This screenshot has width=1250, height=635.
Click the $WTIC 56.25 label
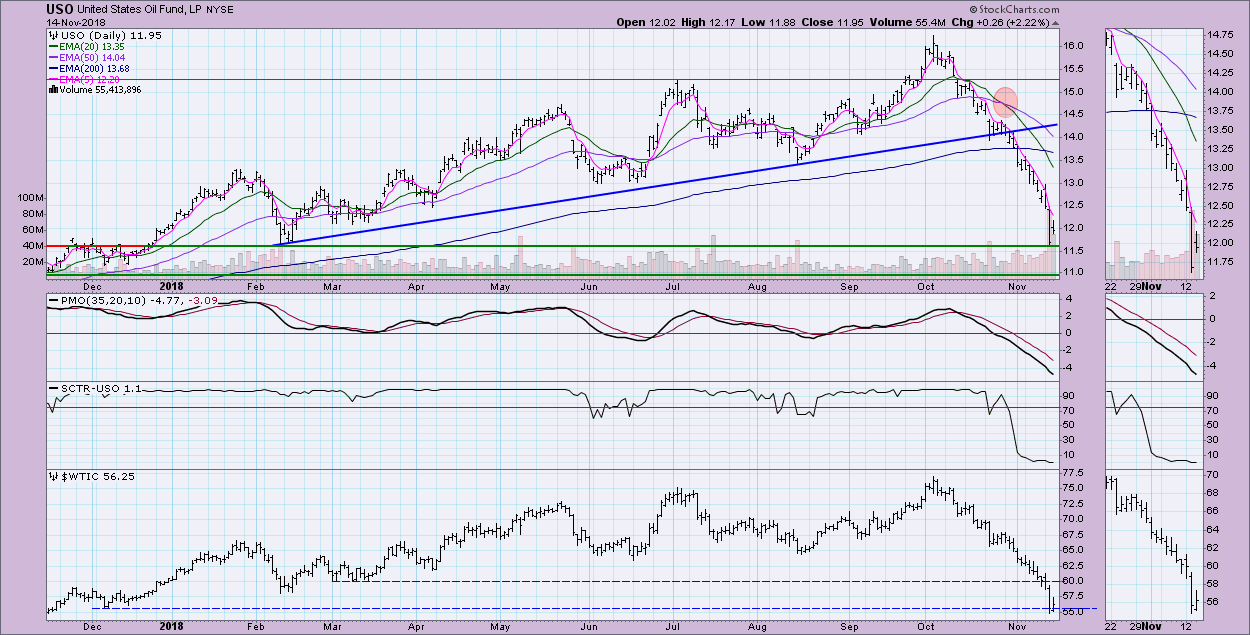[97, 477]
